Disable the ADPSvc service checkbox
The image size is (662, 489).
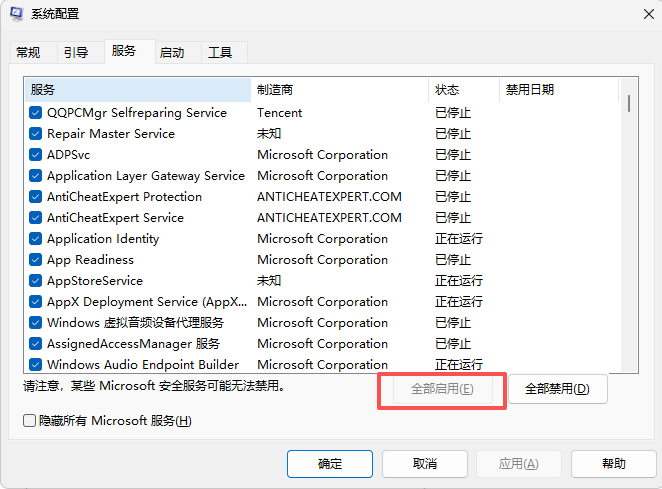[x=35, y=155]
